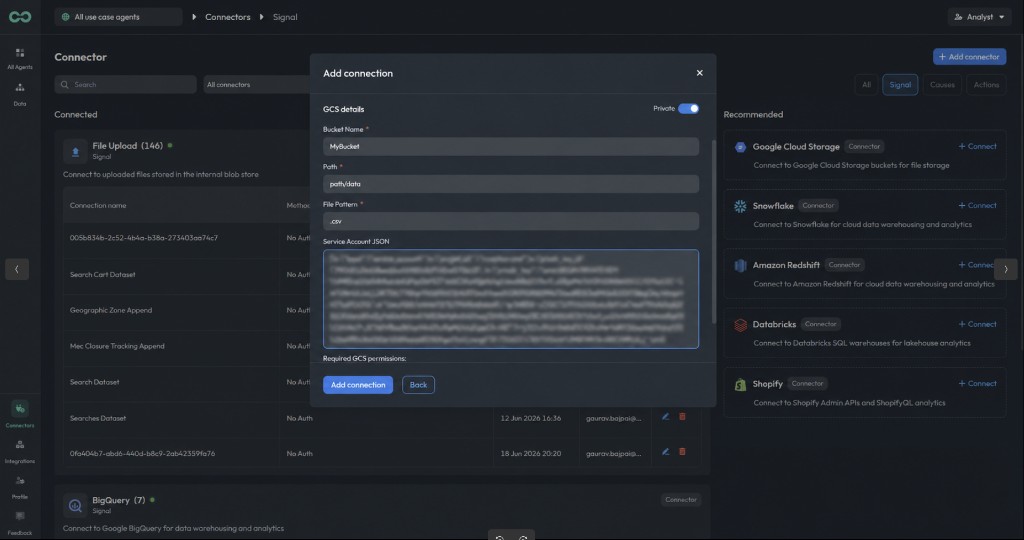The height and width of the screenshot is (540, 1024).
Task: Connect Snowflake connector
Action: click(978, 205)
